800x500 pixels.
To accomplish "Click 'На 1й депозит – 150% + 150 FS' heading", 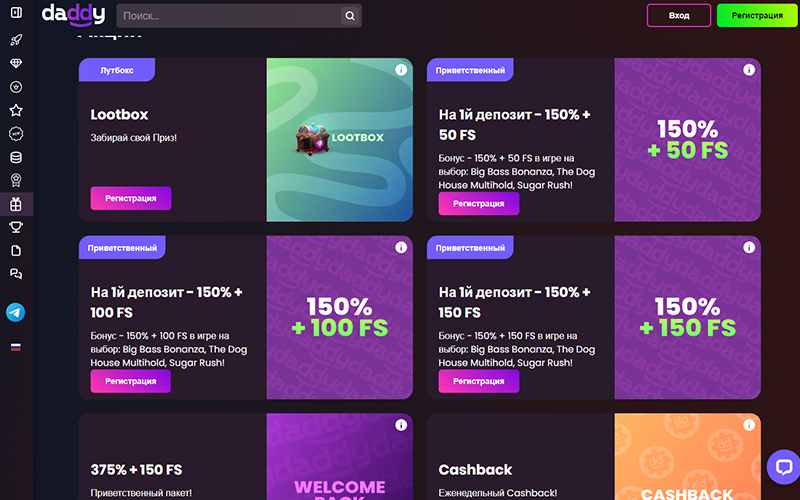I will coord(514,302).
